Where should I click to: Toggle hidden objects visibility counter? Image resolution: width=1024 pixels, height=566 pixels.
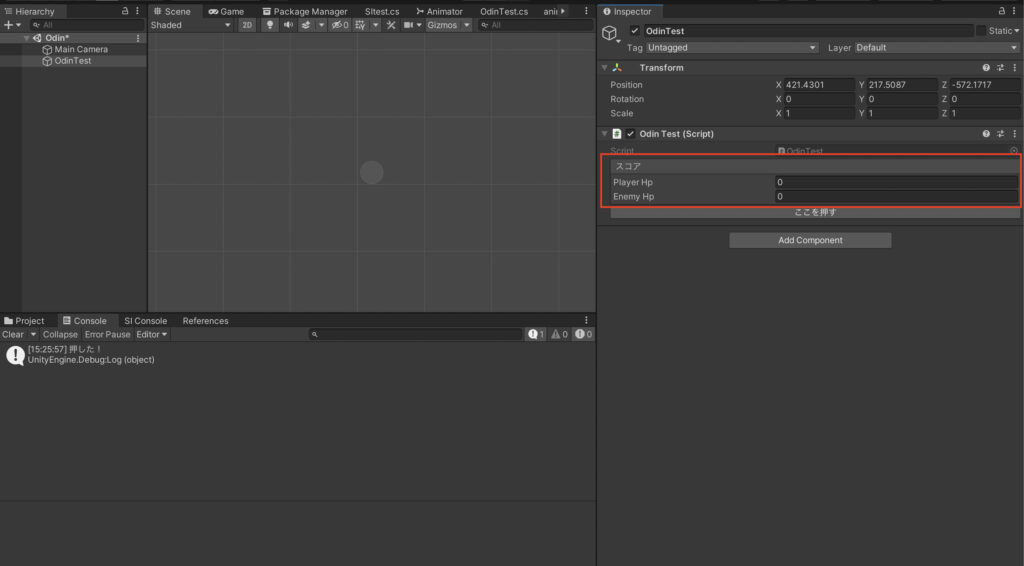(x=340, y=25)
